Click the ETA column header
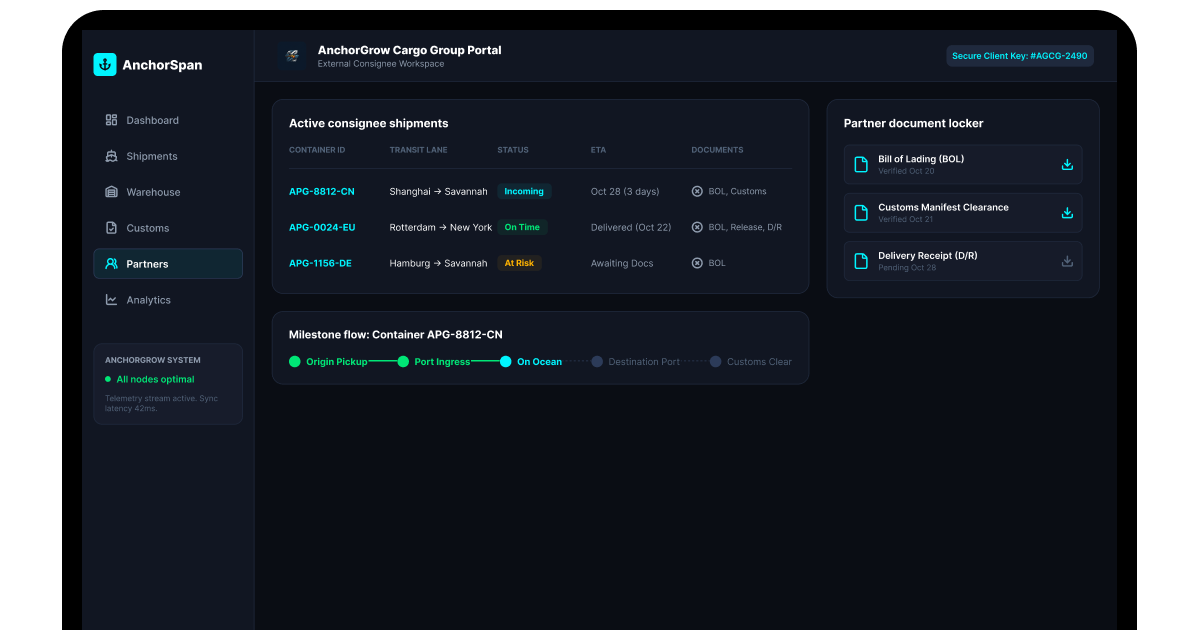Screen dimensions: 1200x630 [598, 150]
